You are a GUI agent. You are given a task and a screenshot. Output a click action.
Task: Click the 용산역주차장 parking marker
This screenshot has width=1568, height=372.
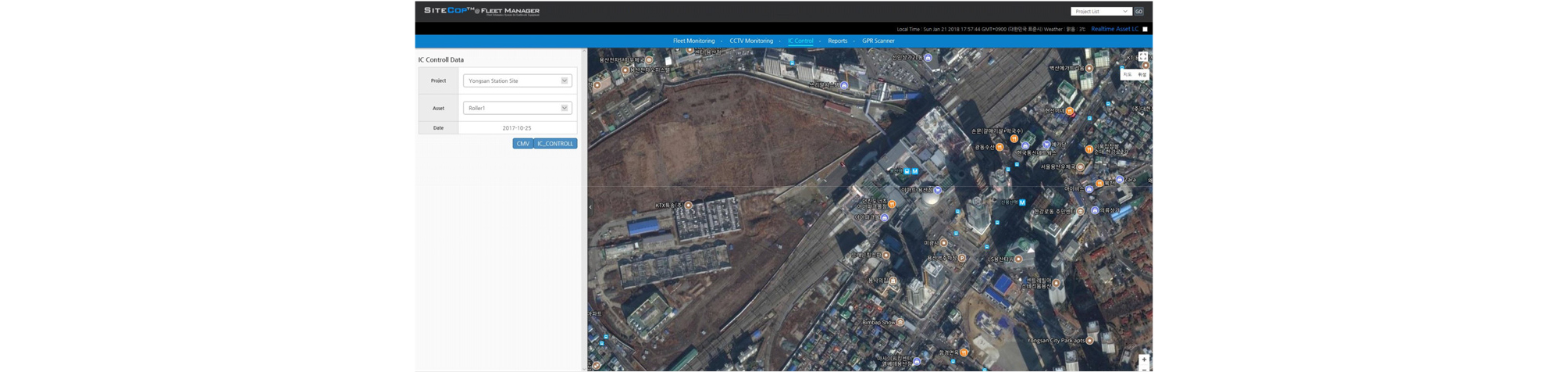coord(961,257)
